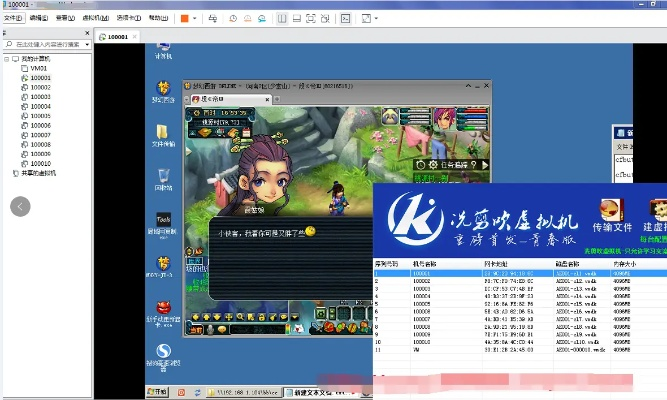Collapse the 我的计算机 tree node
The height and width of the screenshot is (400, 667).
pos(6,59)
